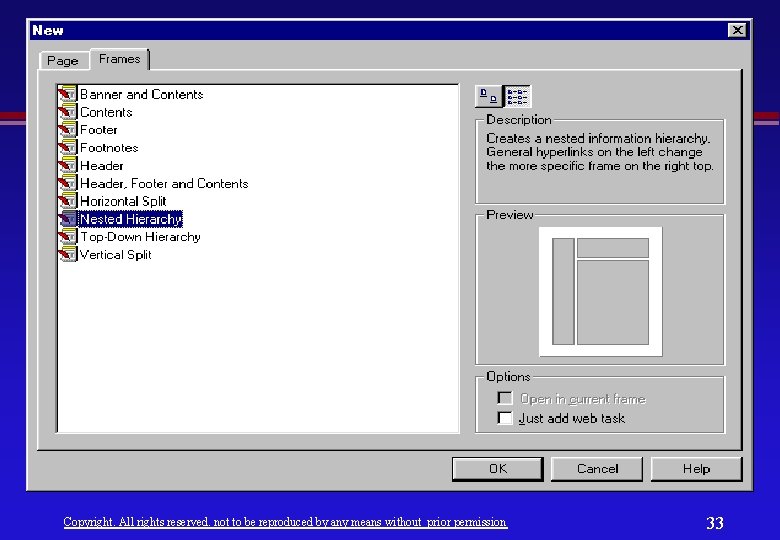Image resolution: width=780 pixels, height=540 pixels.
Task: Choose the Top-Down Hierarchy template
Action: click(x=140, y=237)
